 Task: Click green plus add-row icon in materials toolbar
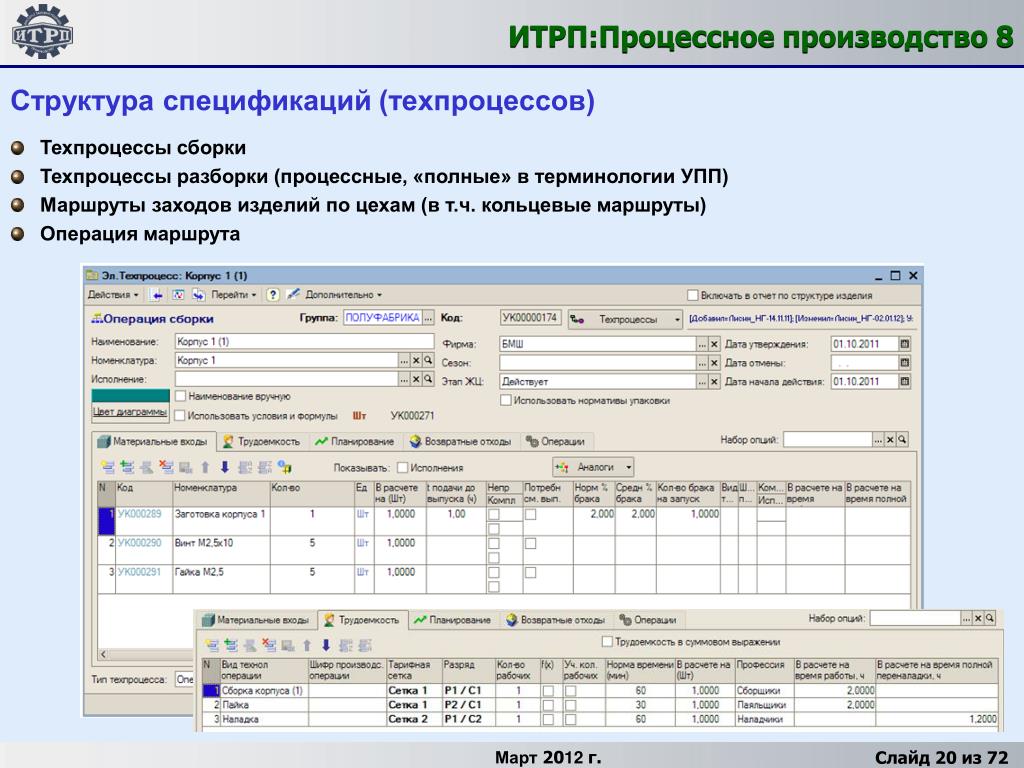(x=127, y=467)
